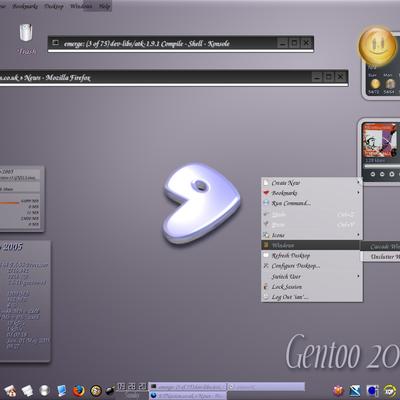Click the third playback button in music widget
Screen dimensions: 400x400
tap(392, 174)
